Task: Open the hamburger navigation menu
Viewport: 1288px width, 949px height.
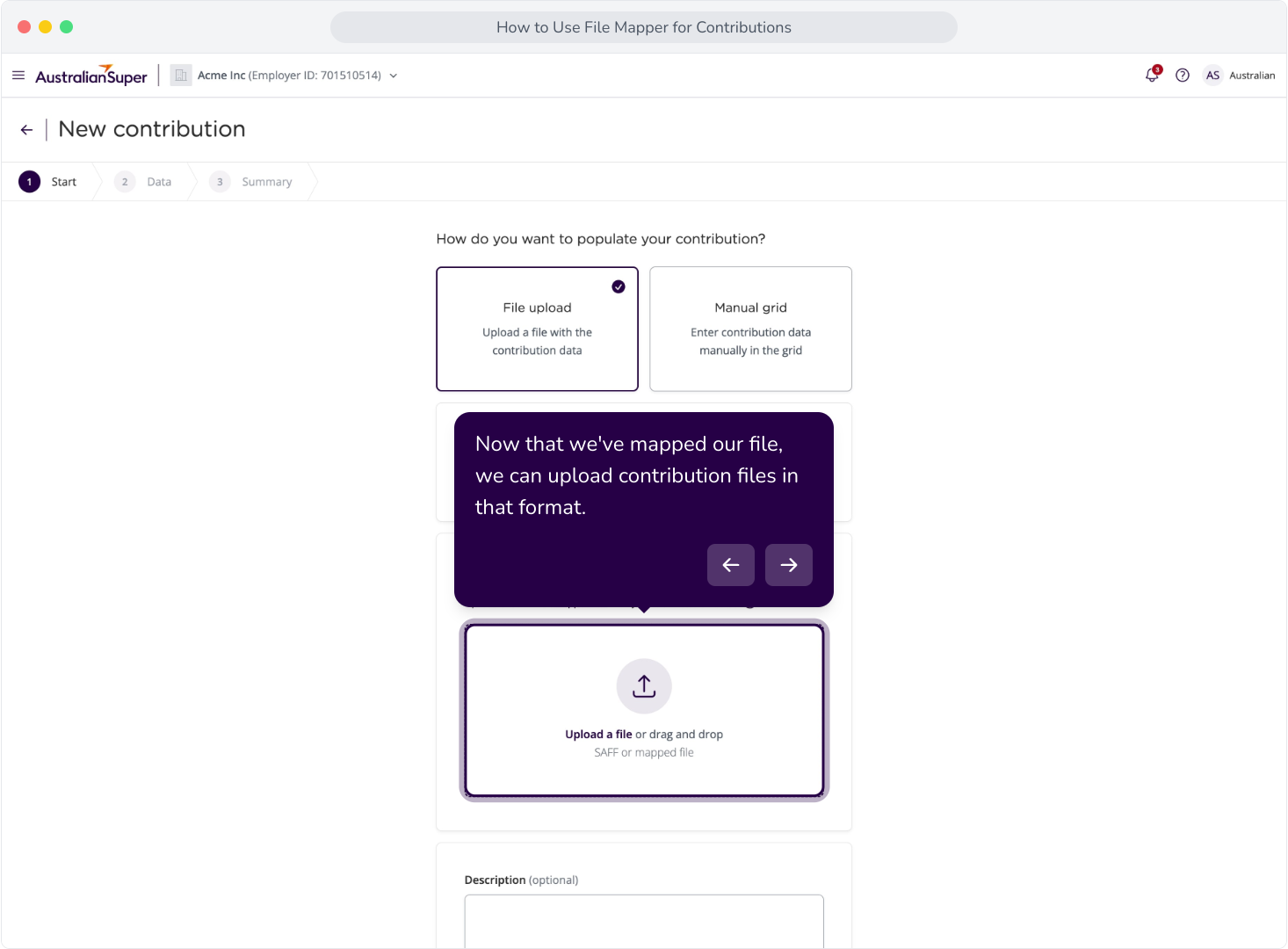Action: (x=18, y=76)
